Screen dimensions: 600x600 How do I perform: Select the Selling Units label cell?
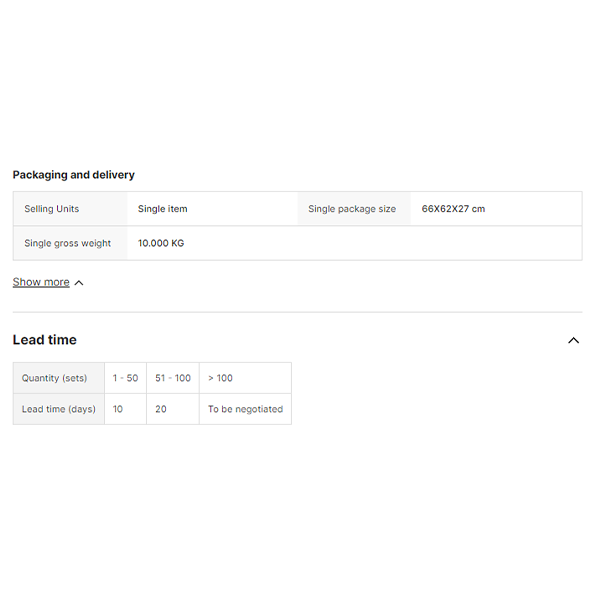point(52,209)
